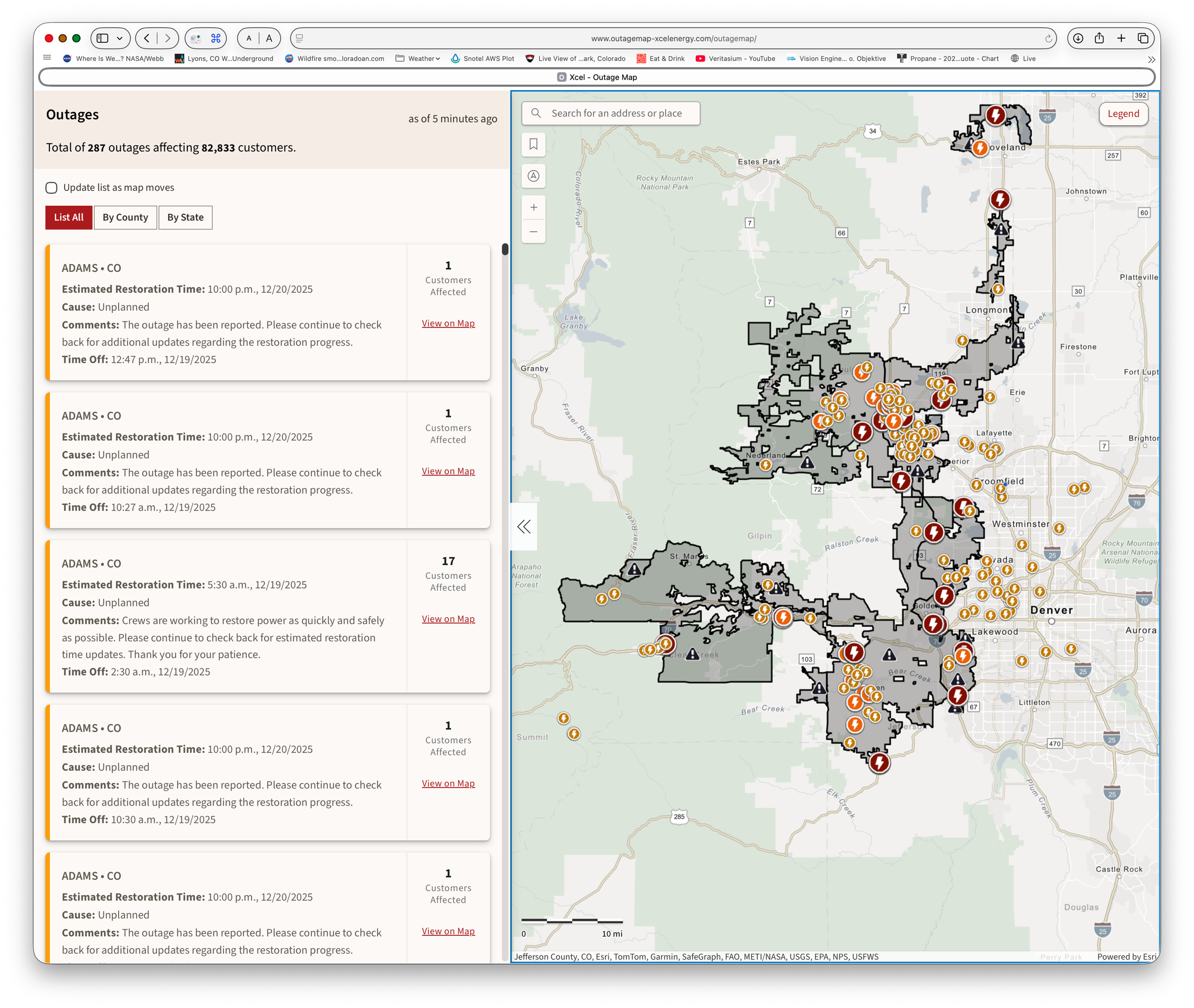This screenshot has height=1008, width=1194.
Task: Reload the page via refresh icon
Action: coord(1048,39)
